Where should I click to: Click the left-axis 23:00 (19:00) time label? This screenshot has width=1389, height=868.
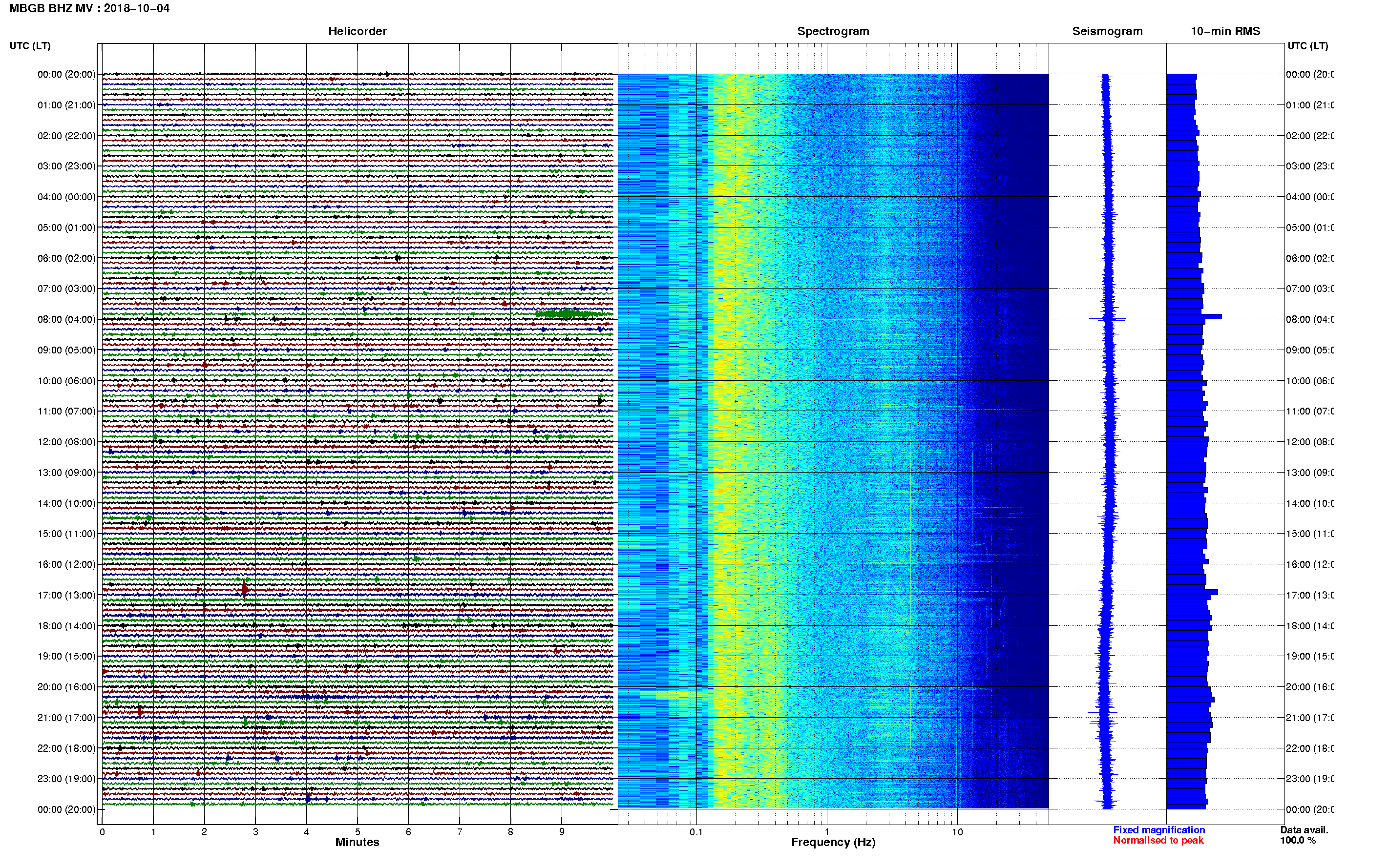click(66, 779)
